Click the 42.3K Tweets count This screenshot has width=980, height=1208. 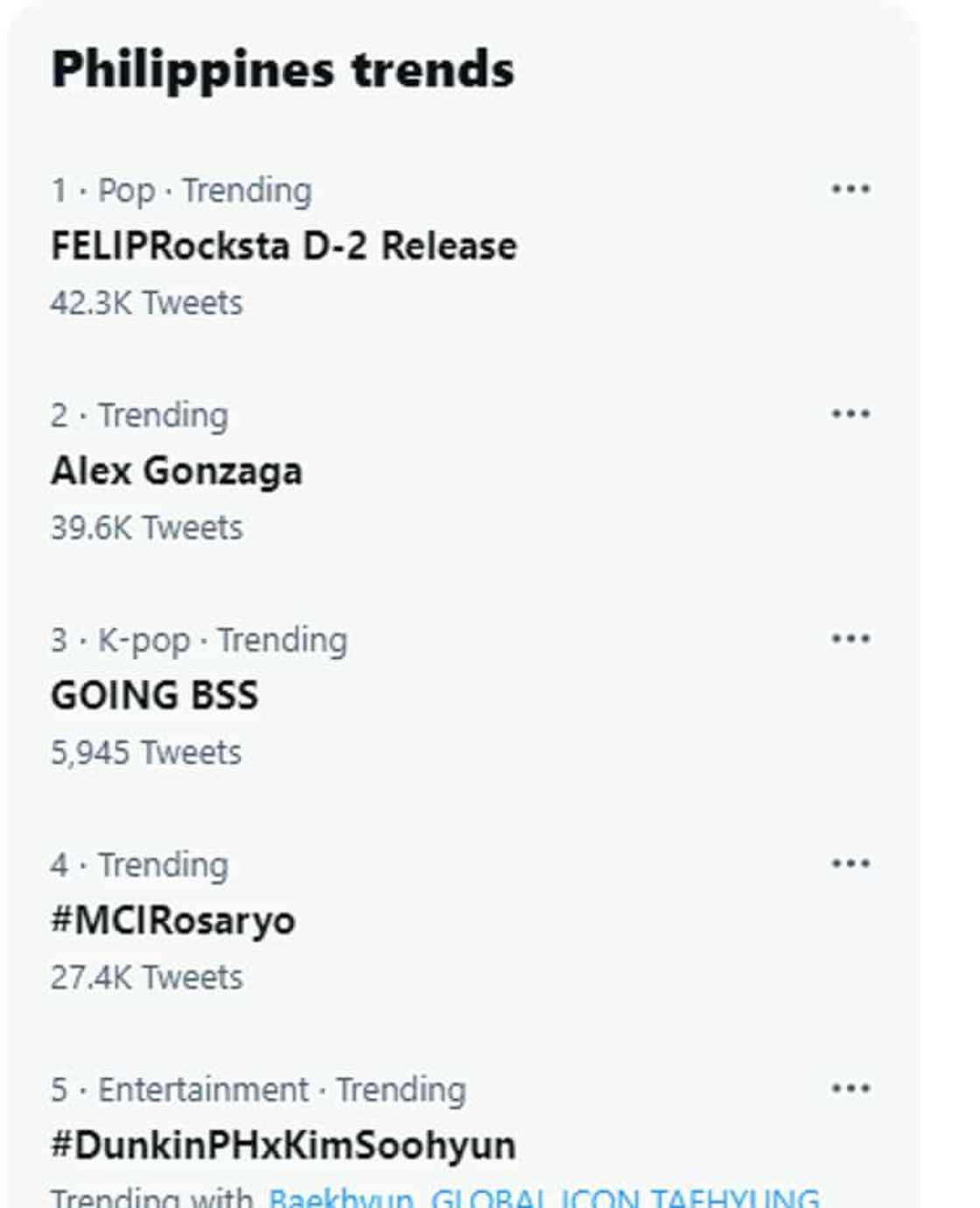click(x=146, y=303)
